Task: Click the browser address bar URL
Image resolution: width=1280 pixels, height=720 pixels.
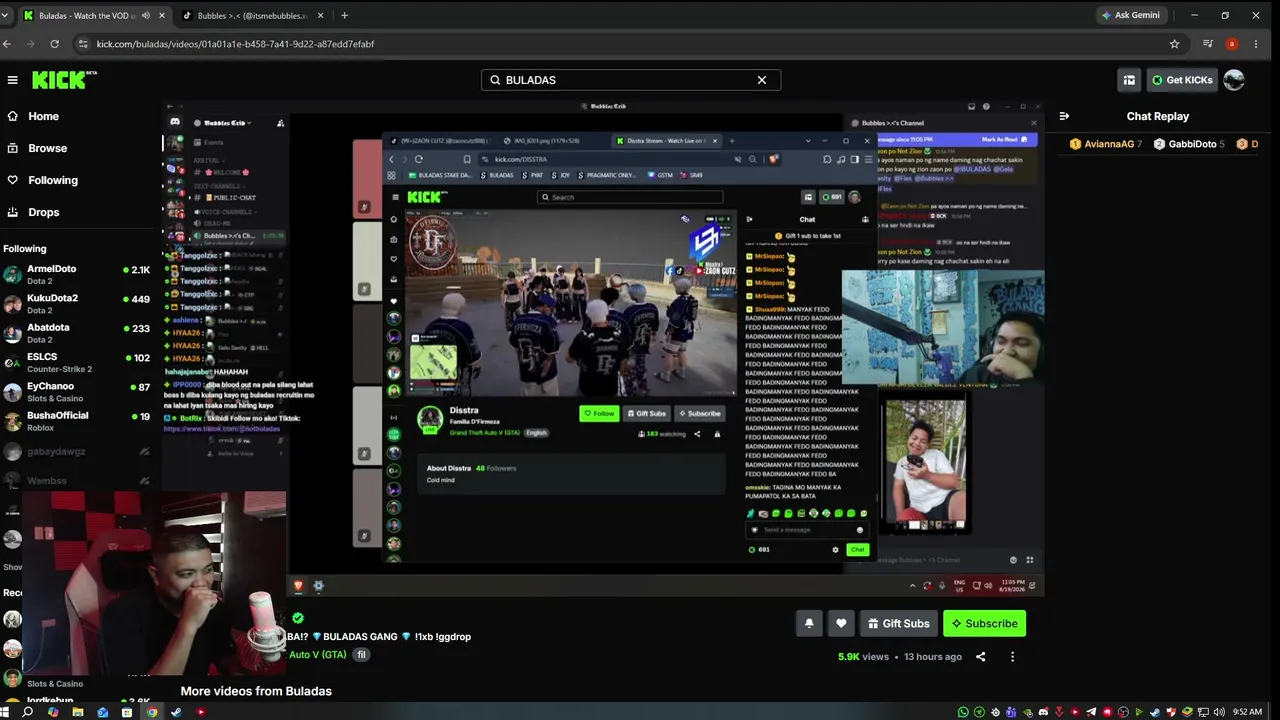Action: click(235, 44)
